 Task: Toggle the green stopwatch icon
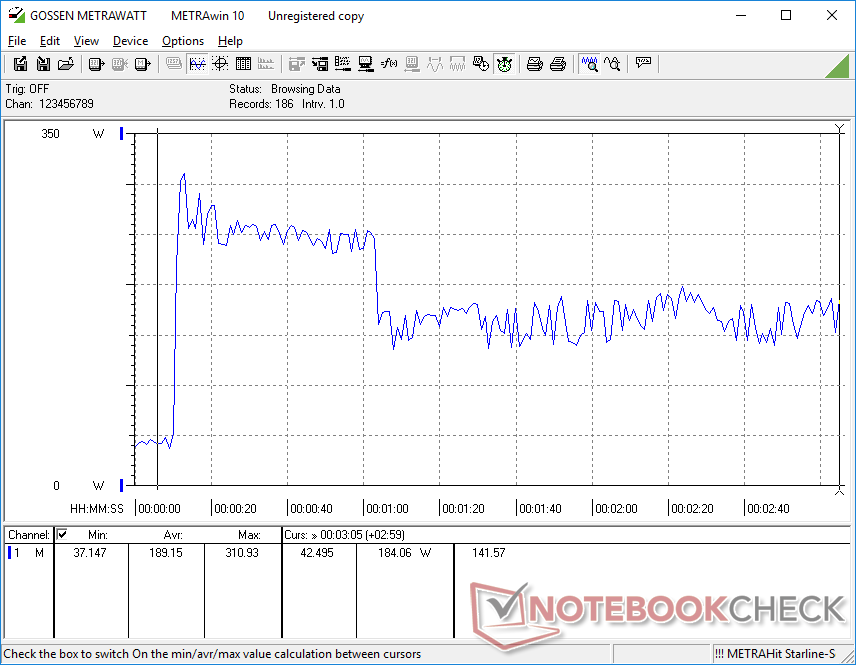pyautogui.click(x=504, y=64)
